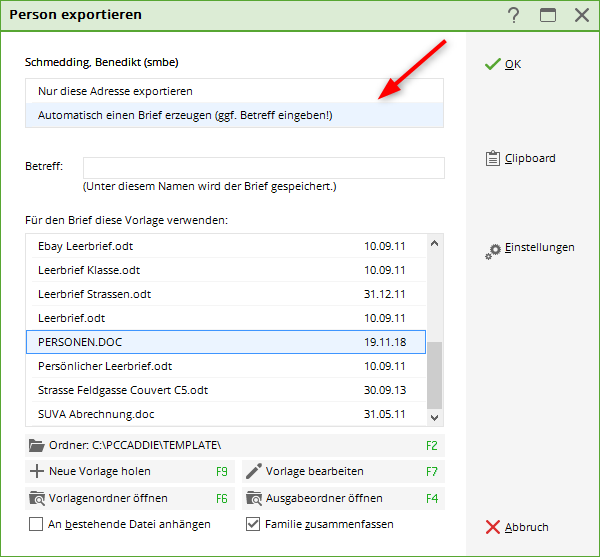
Task: Select SUVA Abrechnung.doc from template list
Action: coord(96,414)
